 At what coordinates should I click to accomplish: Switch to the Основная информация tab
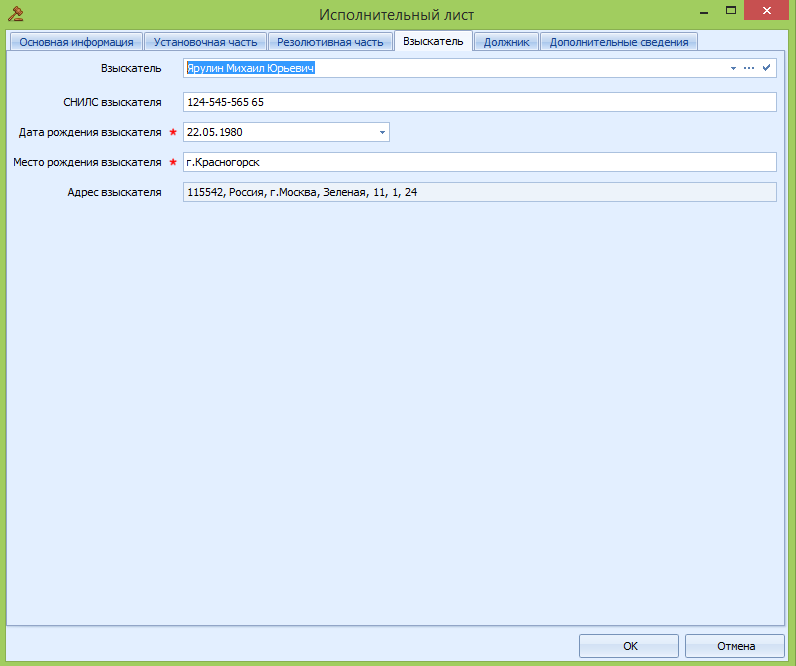pos(76,42)
